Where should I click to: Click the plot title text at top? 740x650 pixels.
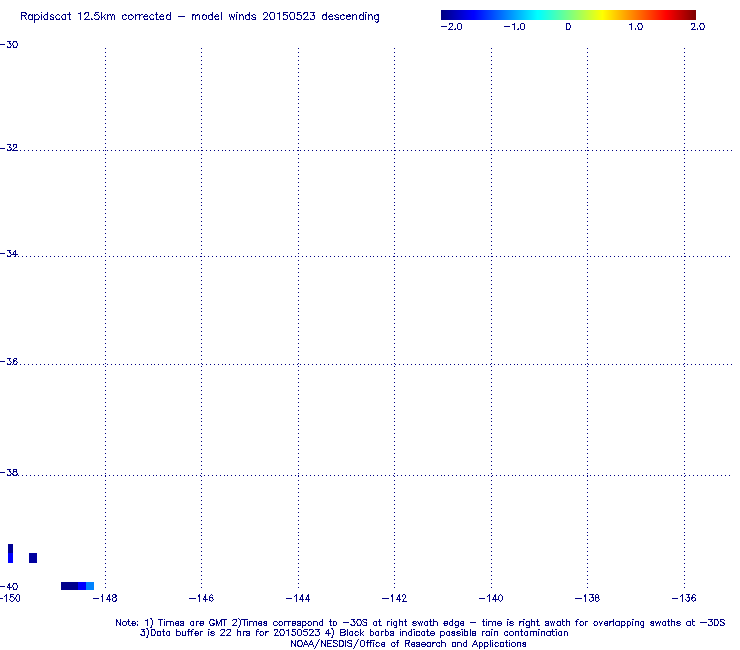pos(200,17)
